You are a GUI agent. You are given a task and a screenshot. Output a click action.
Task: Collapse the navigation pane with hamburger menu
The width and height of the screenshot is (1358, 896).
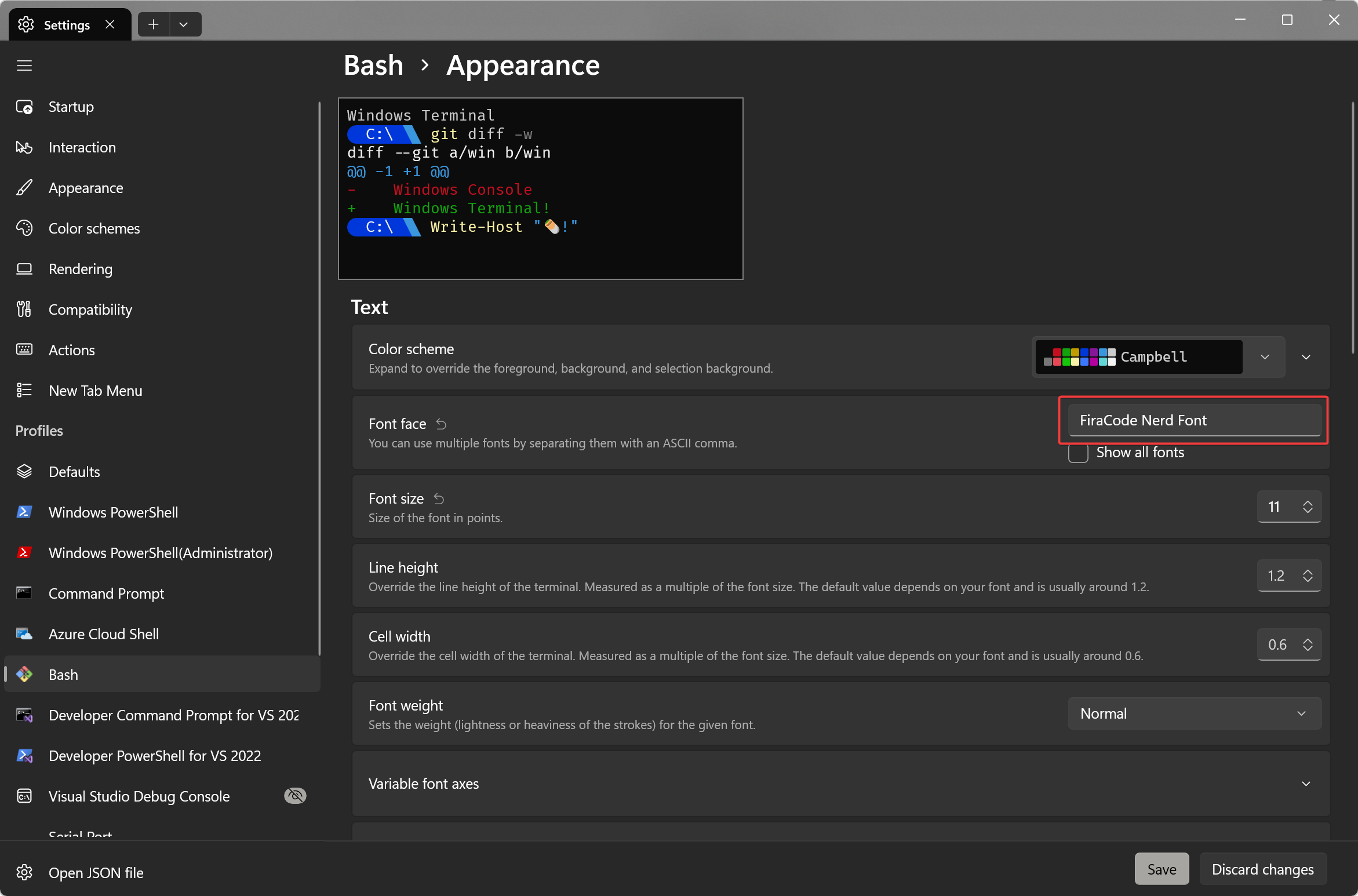(x=24, y=65)
